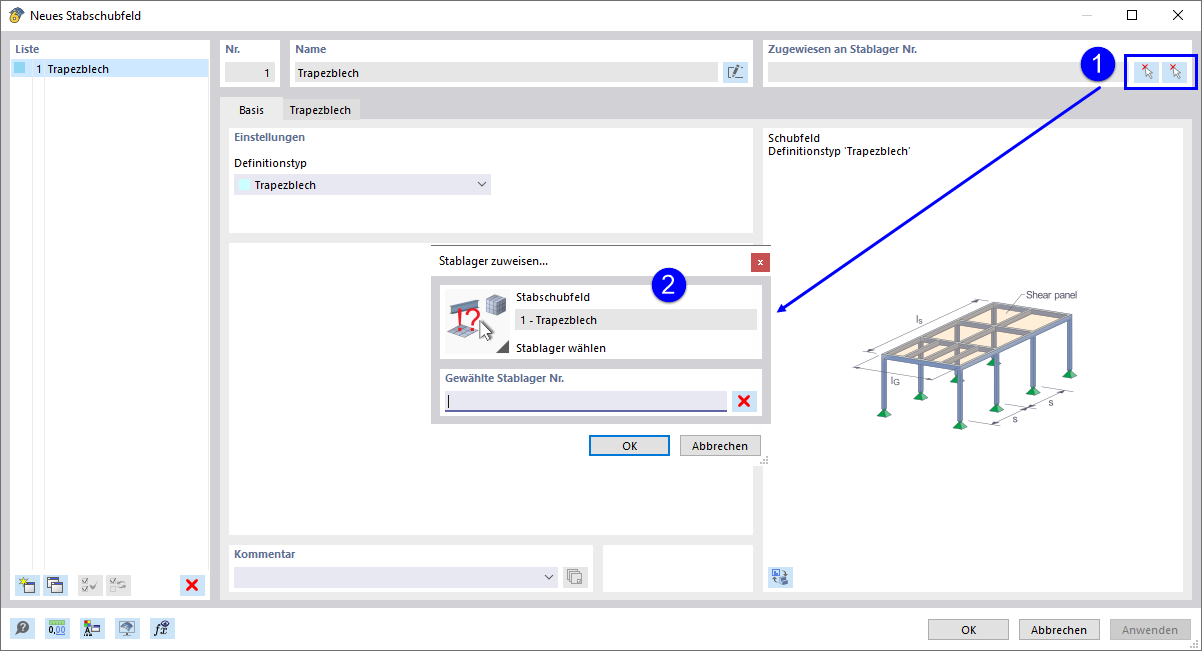Click Stablager wählen pick icon in popup
This screenshot has height=651, width=1202.
click(477, 321)
